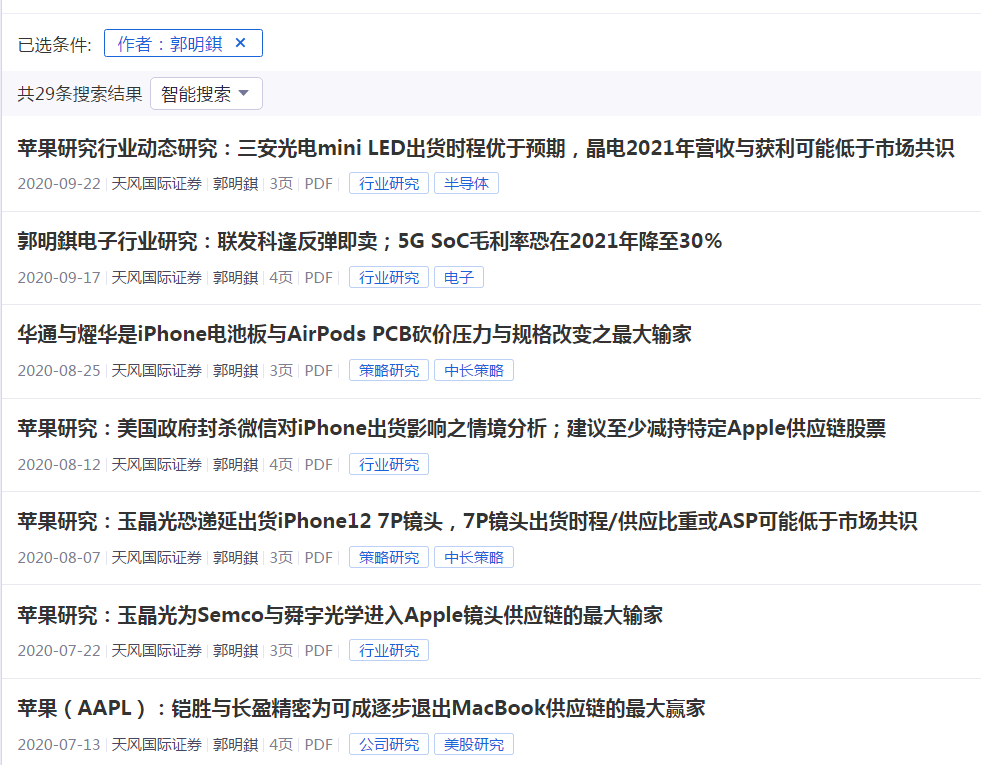Viewport: 981px width, 765px height.
Task: Click the 共29条搜索结果 count text
Action: tap(80, 94)
